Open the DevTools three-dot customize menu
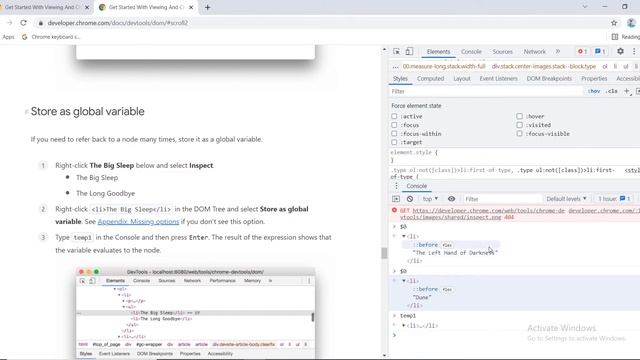 pos(634,51)
